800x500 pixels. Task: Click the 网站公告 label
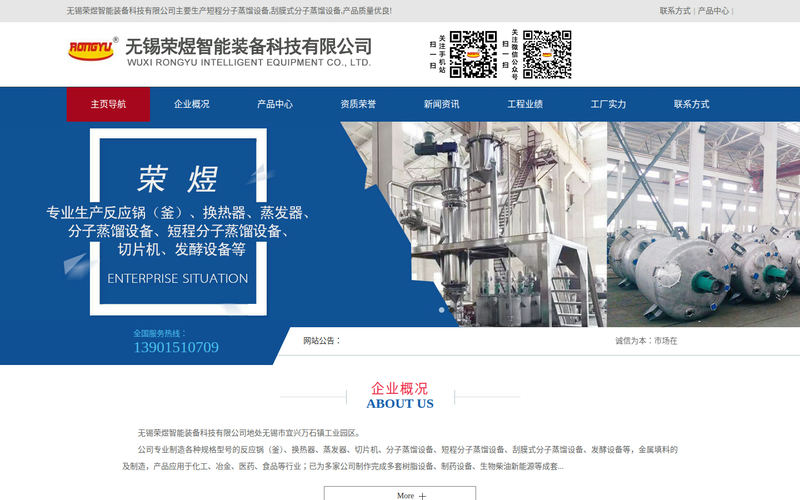coord(321,341)
